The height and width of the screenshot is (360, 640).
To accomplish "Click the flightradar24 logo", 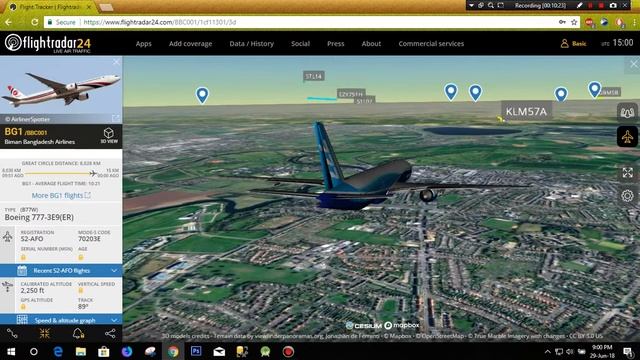I will coord(48,43).
